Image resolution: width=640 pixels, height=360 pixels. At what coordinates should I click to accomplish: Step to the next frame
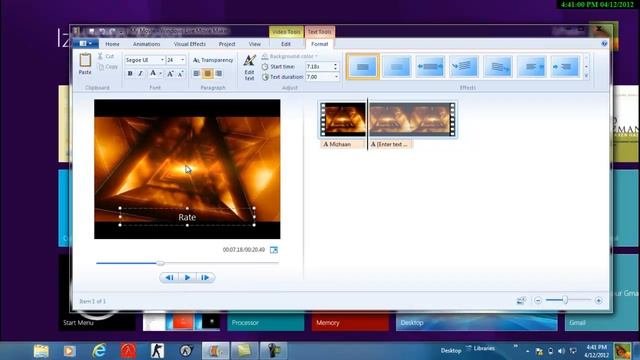[x=205, y=278]
